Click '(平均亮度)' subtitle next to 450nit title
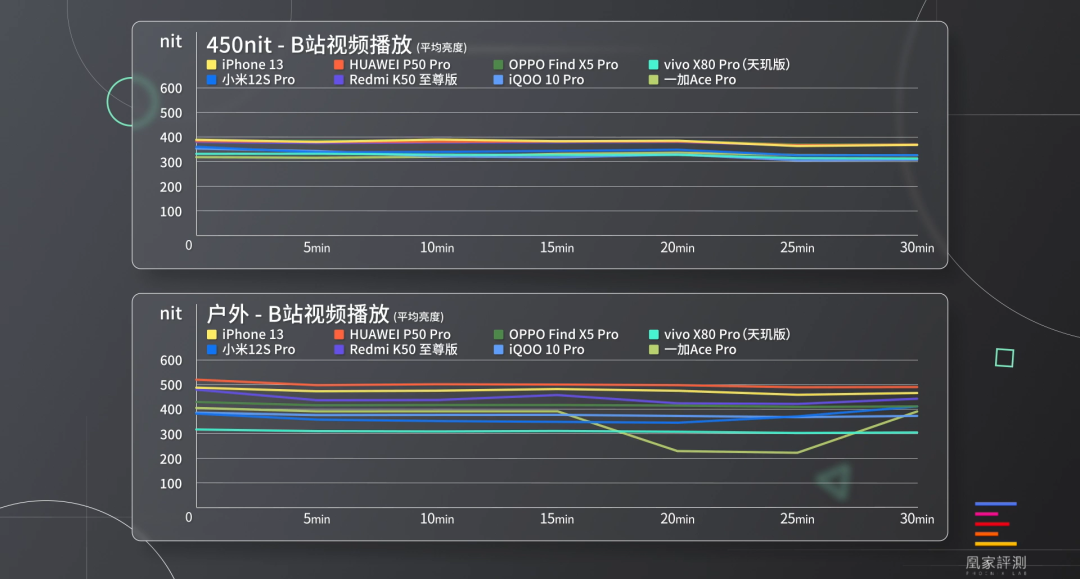1080x579 pixels. (x=442, y=48)
